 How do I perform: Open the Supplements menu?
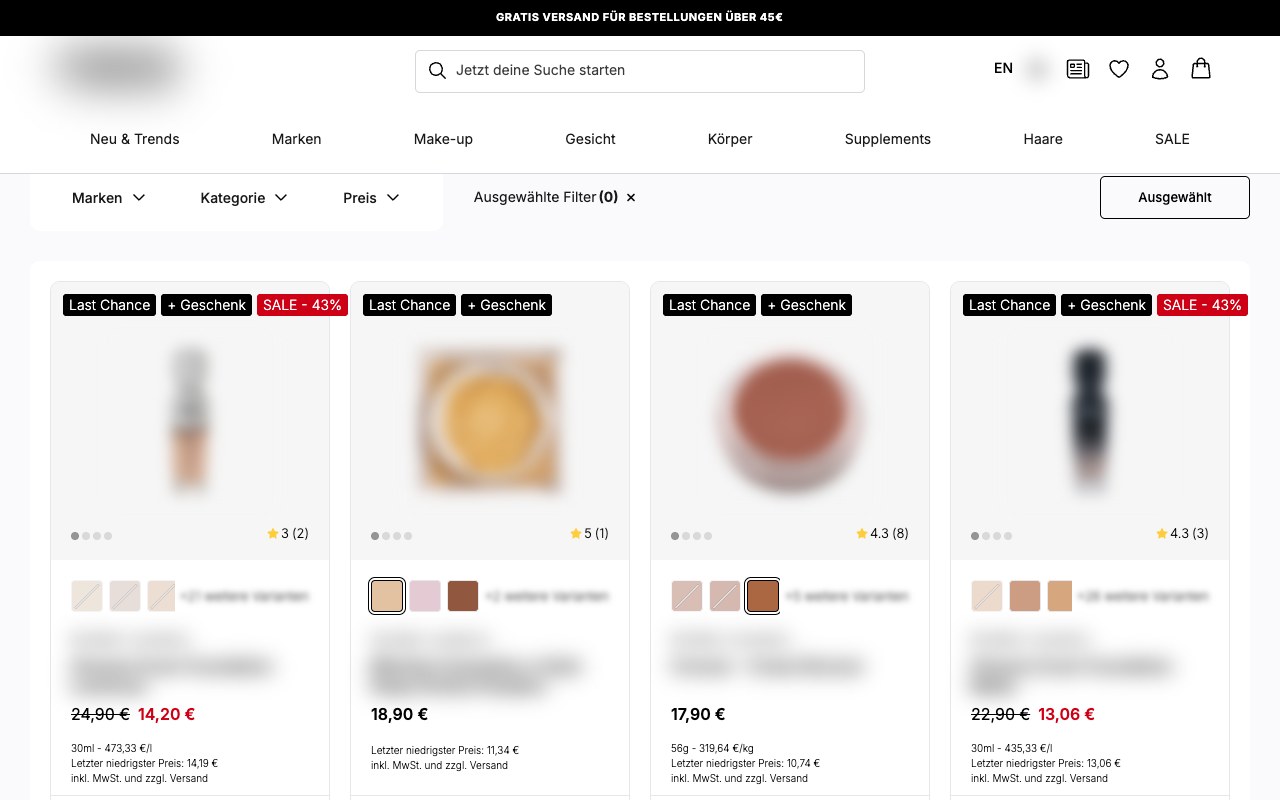point(888,139)
